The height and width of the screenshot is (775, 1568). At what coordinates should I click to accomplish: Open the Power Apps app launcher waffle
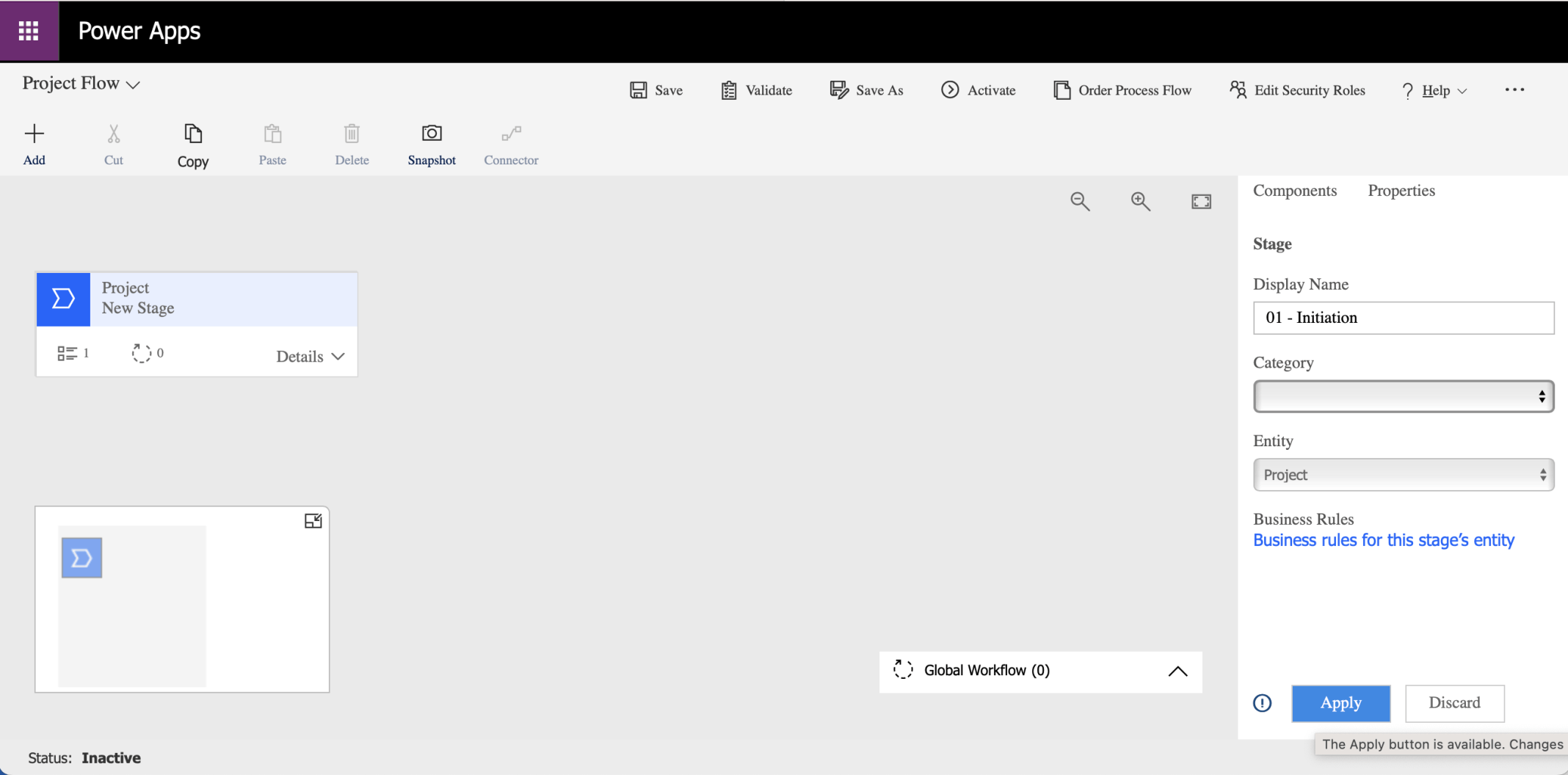click(x=29, y=31)
